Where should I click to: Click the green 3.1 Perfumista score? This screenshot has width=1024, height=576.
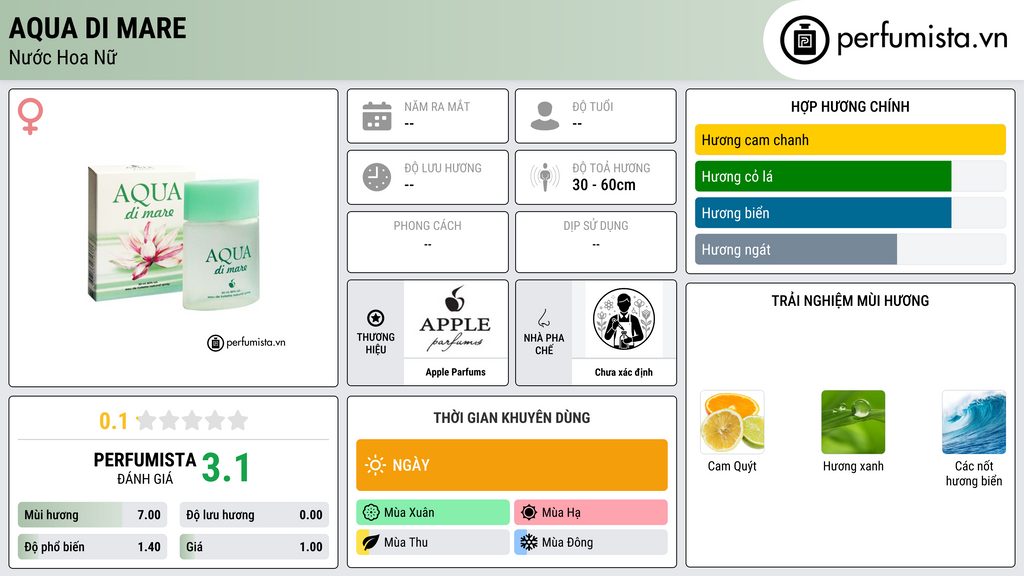click(x=225, y=468)
